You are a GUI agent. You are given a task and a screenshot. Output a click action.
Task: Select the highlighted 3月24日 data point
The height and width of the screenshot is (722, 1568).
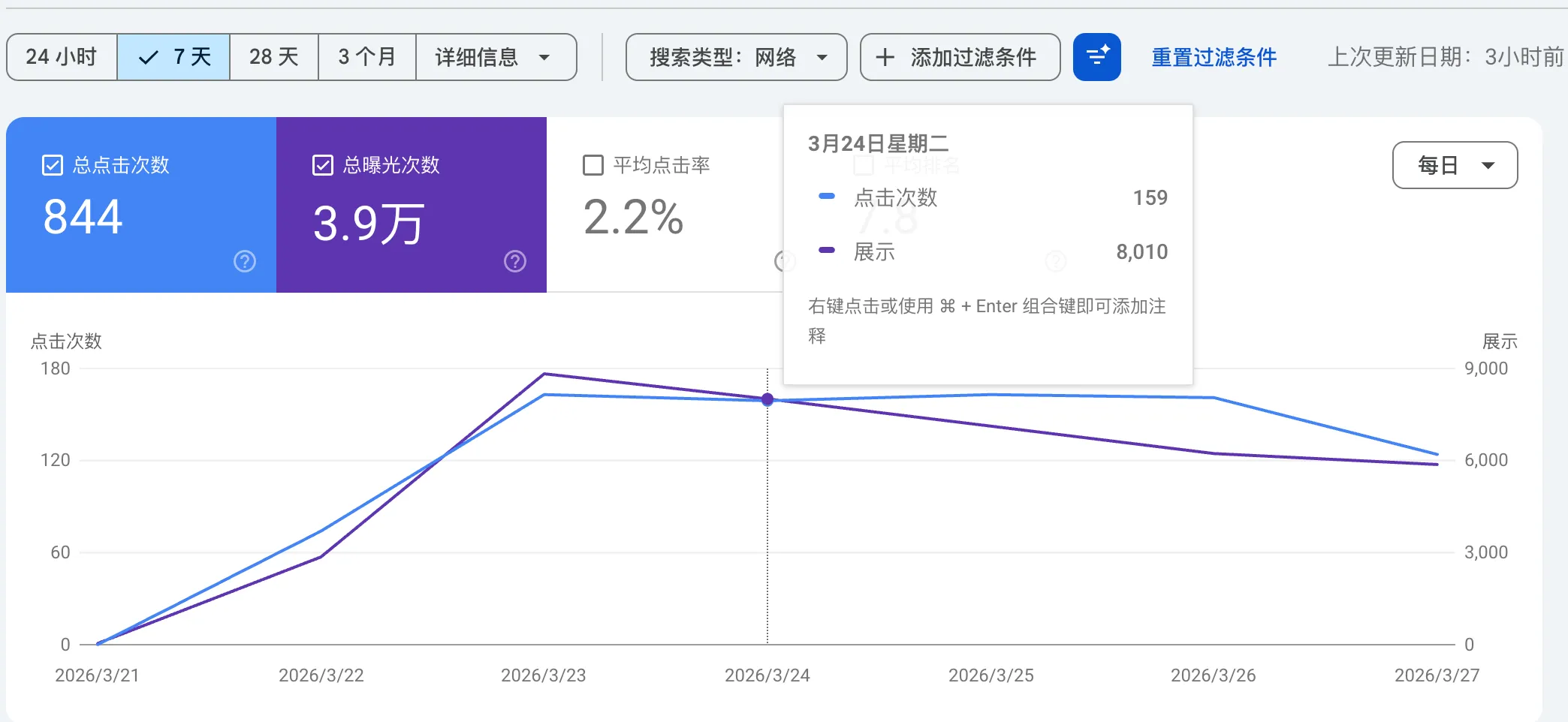(x=767, y=400)
